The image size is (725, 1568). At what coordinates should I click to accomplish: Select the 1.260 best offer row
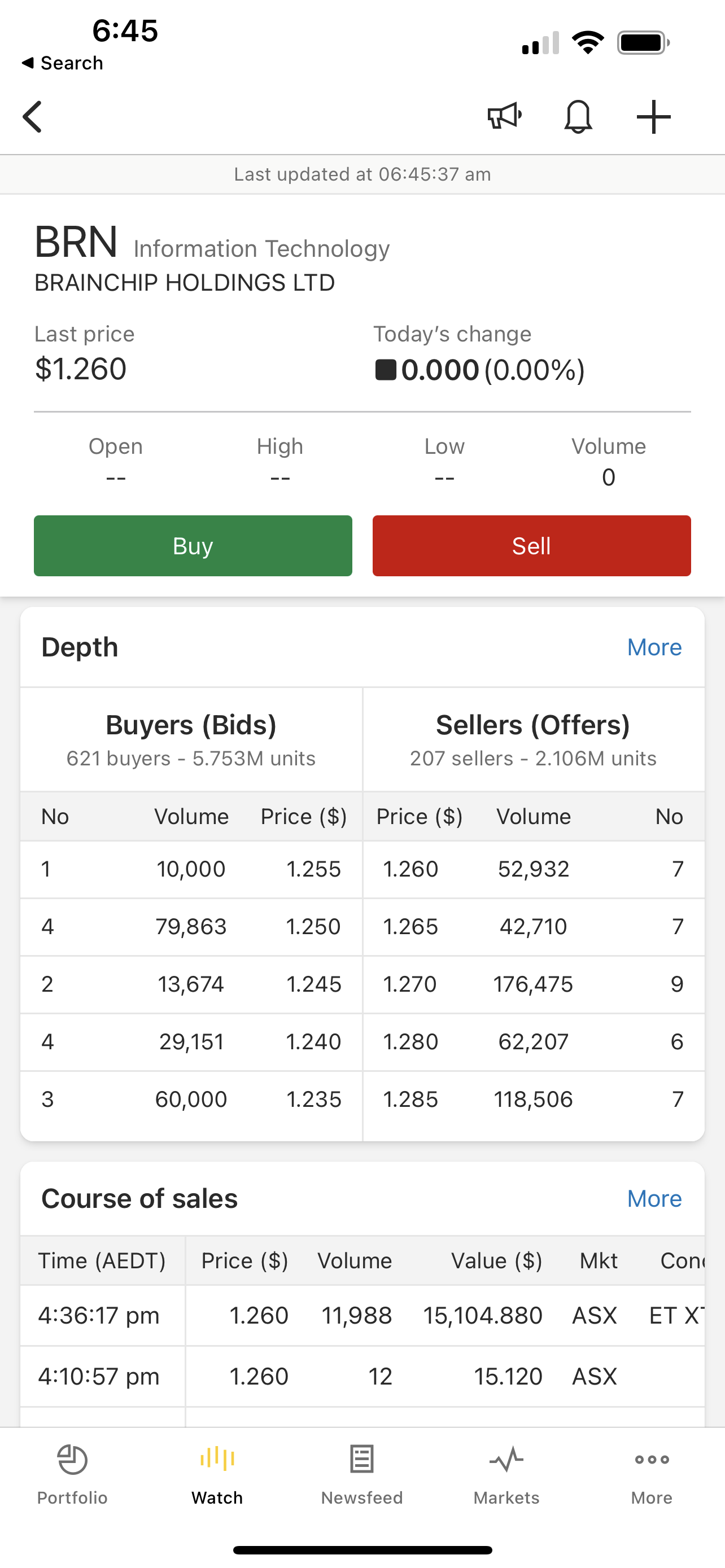pyautogui.click(x=532, y=869)
